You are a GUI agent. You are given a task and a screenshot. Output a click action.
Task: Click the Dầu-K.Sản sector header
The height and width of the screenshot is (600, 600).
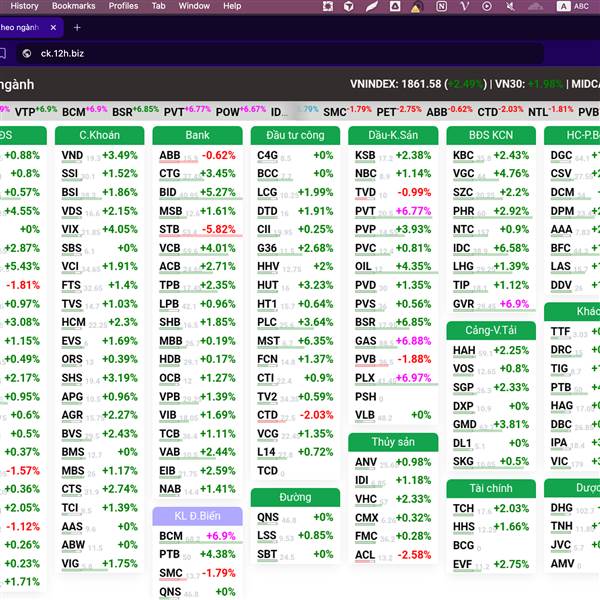tap(393, 135)
